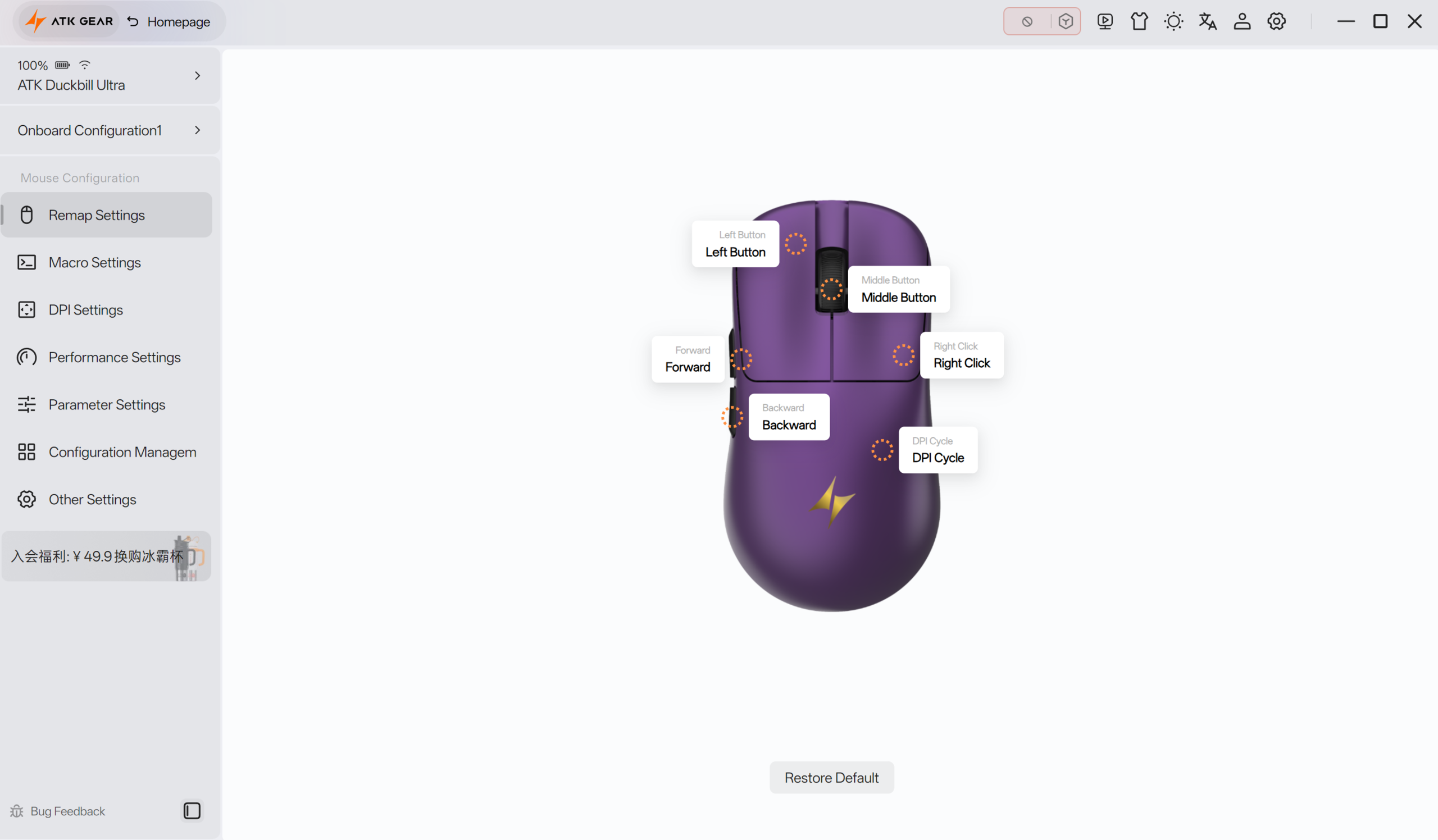Click the Bug Feedback link
The image size is (1438, 840).
pos(67,811)
